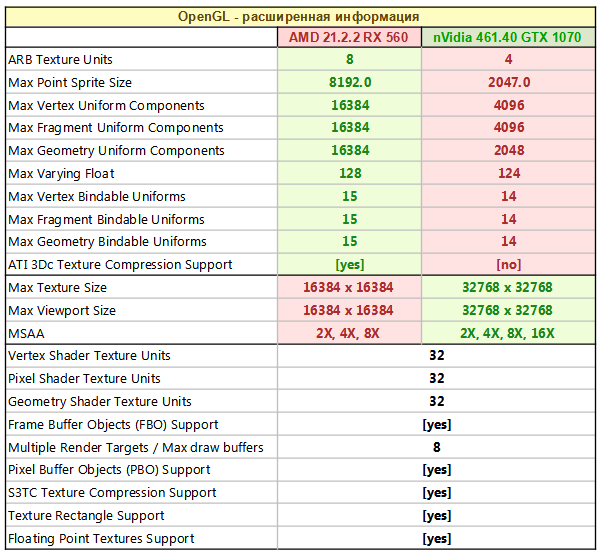600x560 pixels.
Task: Click the 'Max Geometry Bindable Uniforms' label
Action: (107, 242)
